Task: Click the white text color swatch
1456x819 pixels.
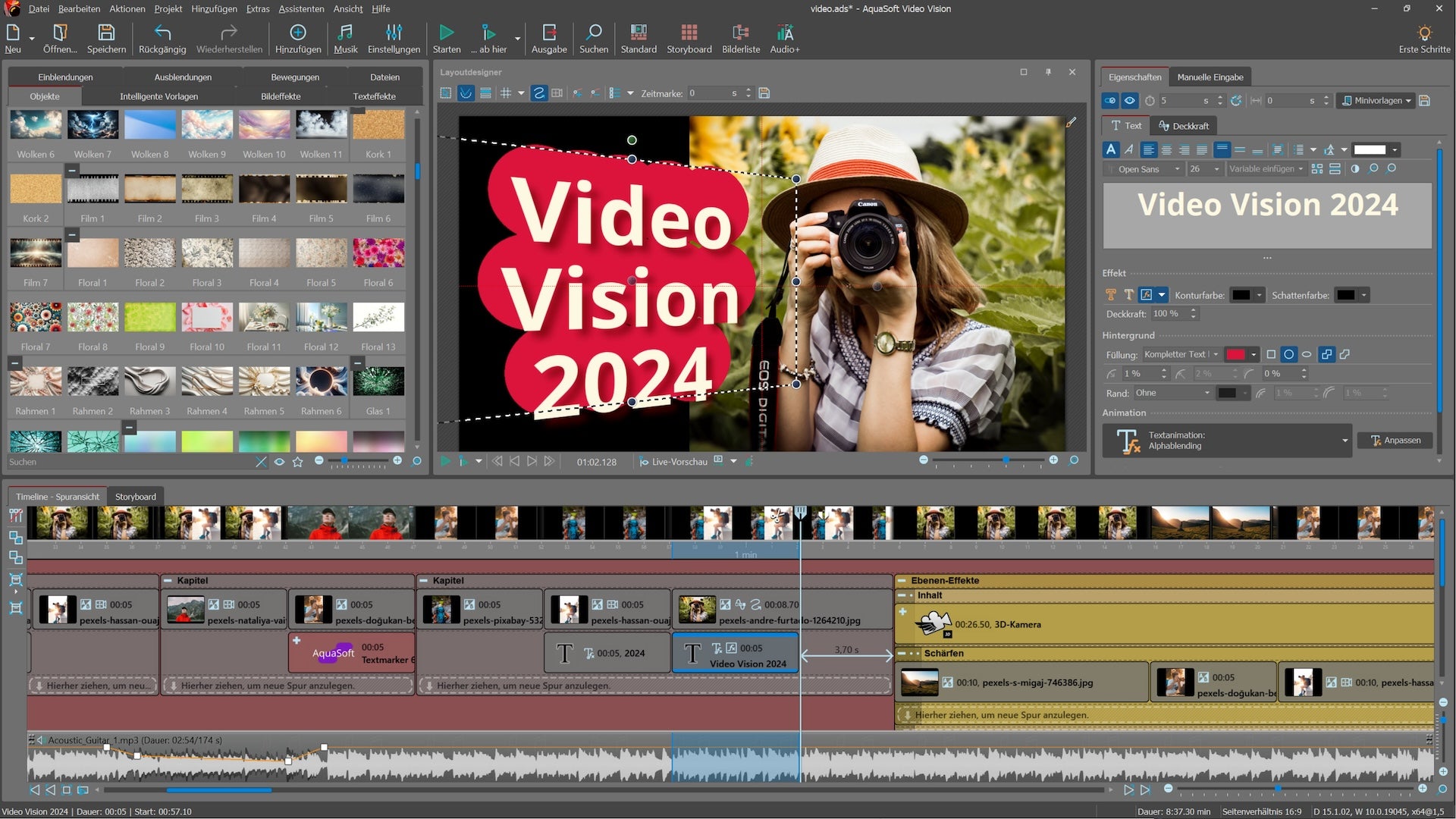Action: click(x=1370, y=149)
